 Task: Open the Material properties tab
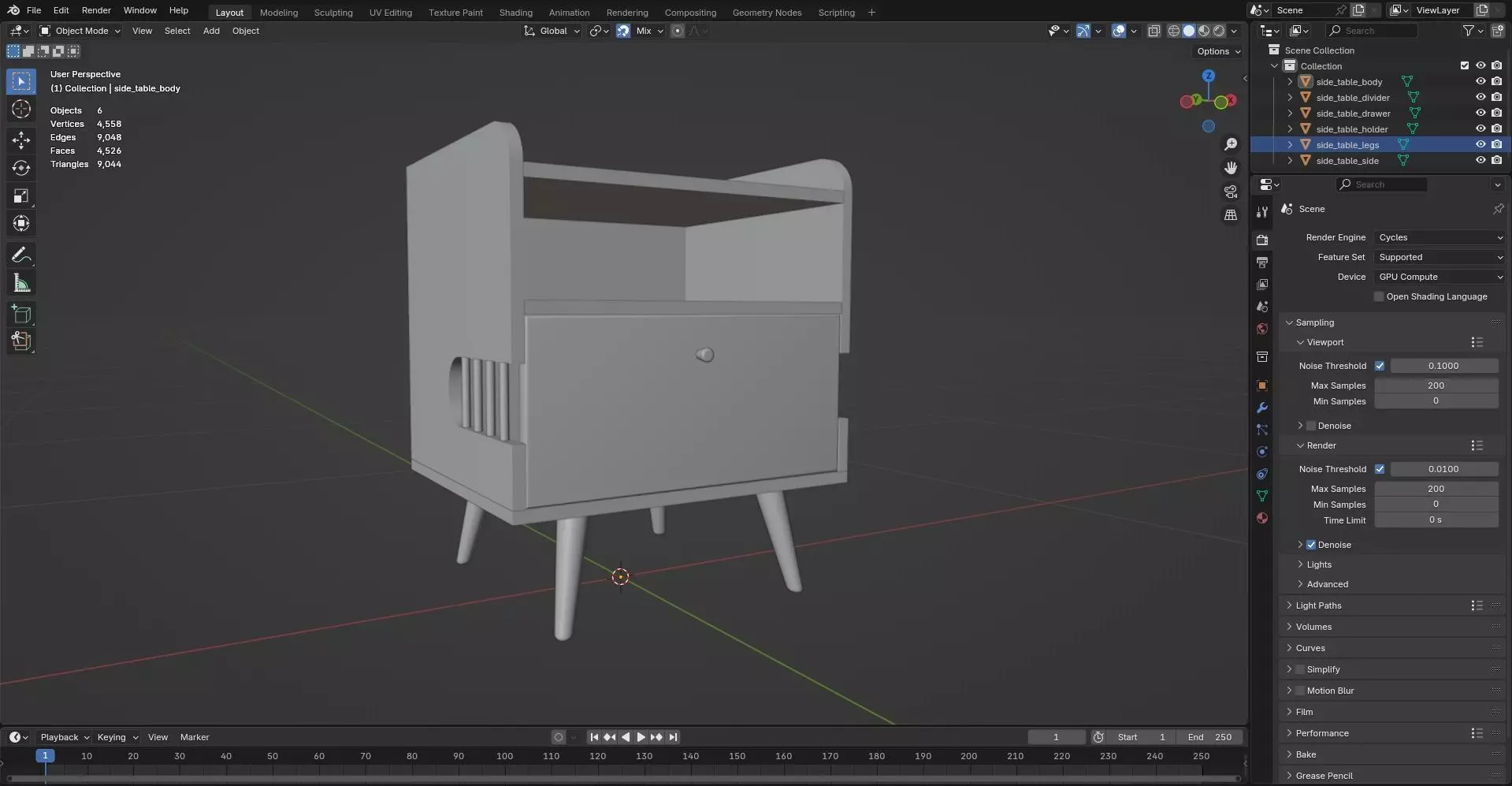(x=1262, y=518)
